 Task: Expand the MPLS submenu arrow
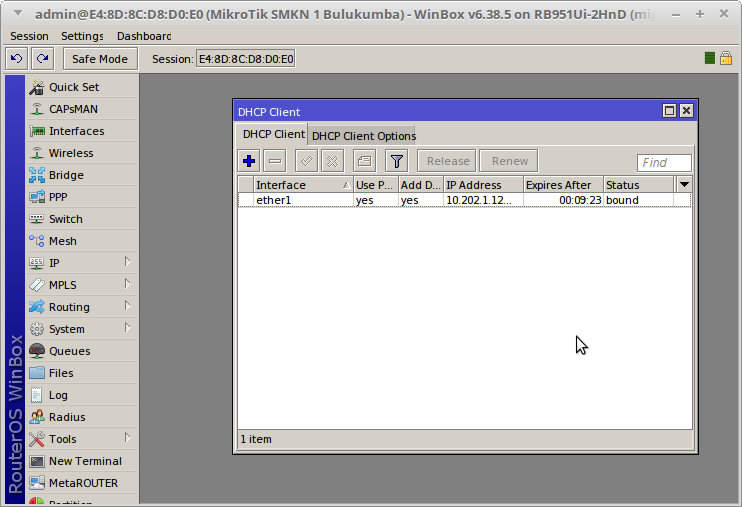point(127,284)
